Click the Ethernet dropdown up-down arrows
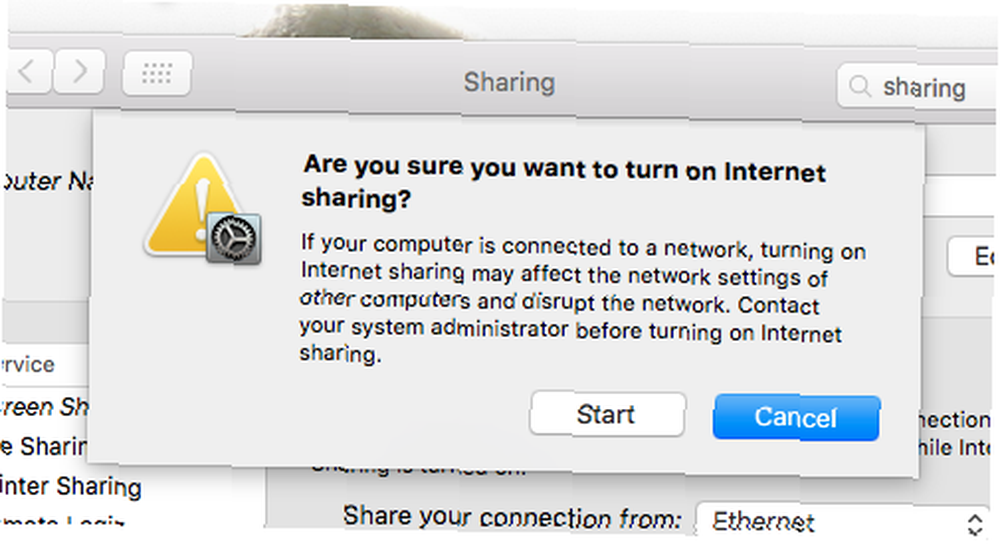Image resolution: width=1000 pixels, height=544 pixels. 974,524
